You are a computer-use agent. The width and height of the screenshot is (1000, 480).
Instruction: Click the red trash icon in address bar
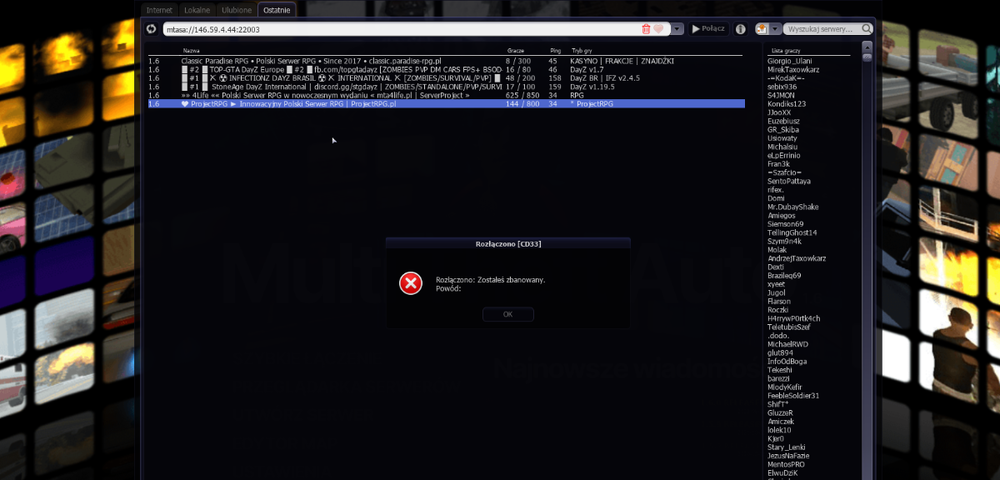tap(646, 29)
